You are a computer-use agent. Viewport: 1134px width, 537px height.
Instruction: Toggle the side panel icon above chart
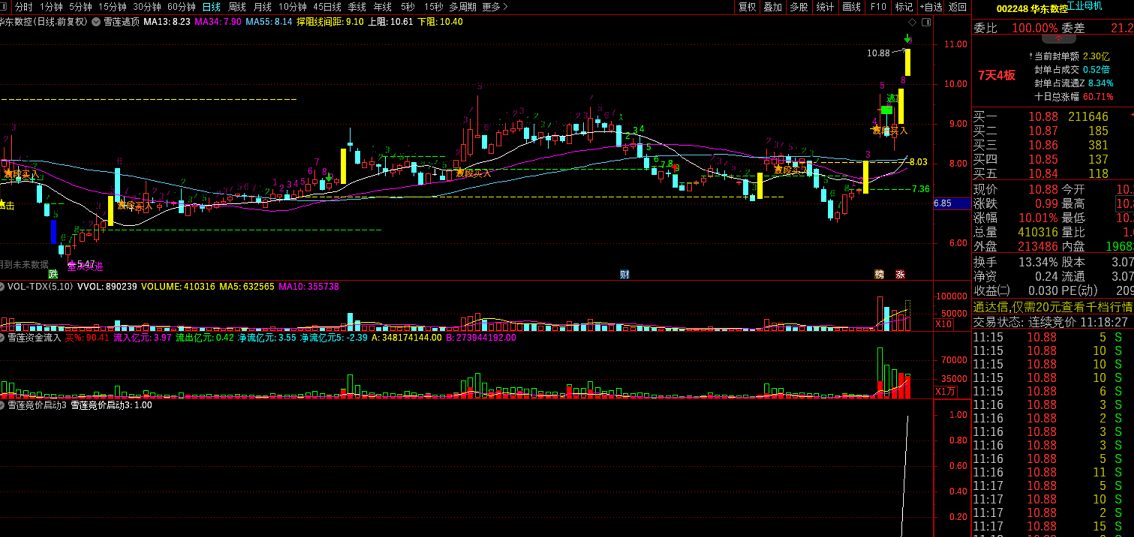tap(924, 22)
